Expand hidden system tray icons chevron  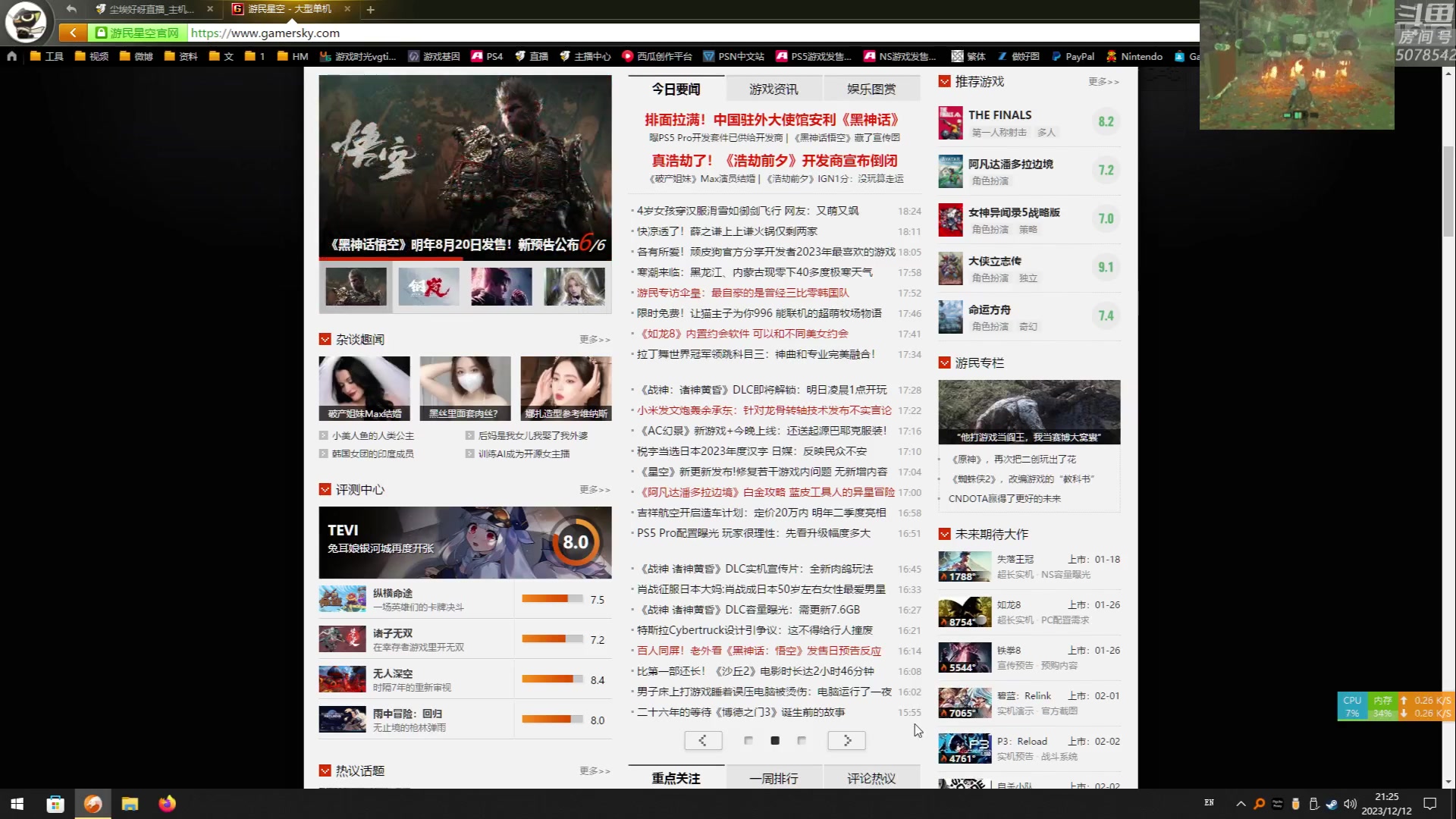(x=1241, y=804)
